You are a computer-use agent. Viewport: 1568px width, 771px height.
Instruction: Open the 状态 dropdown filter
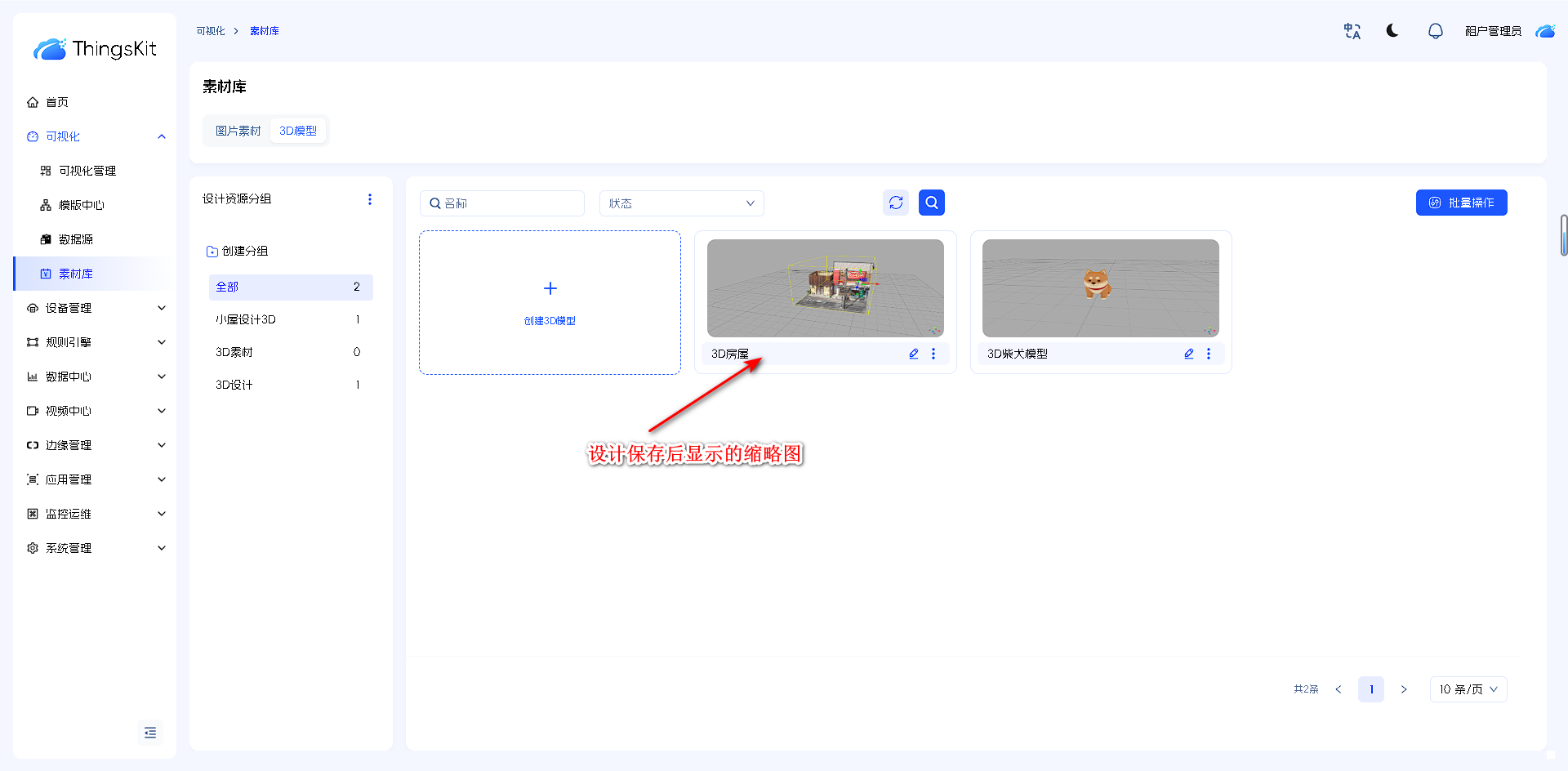click(x=681, y=203)
